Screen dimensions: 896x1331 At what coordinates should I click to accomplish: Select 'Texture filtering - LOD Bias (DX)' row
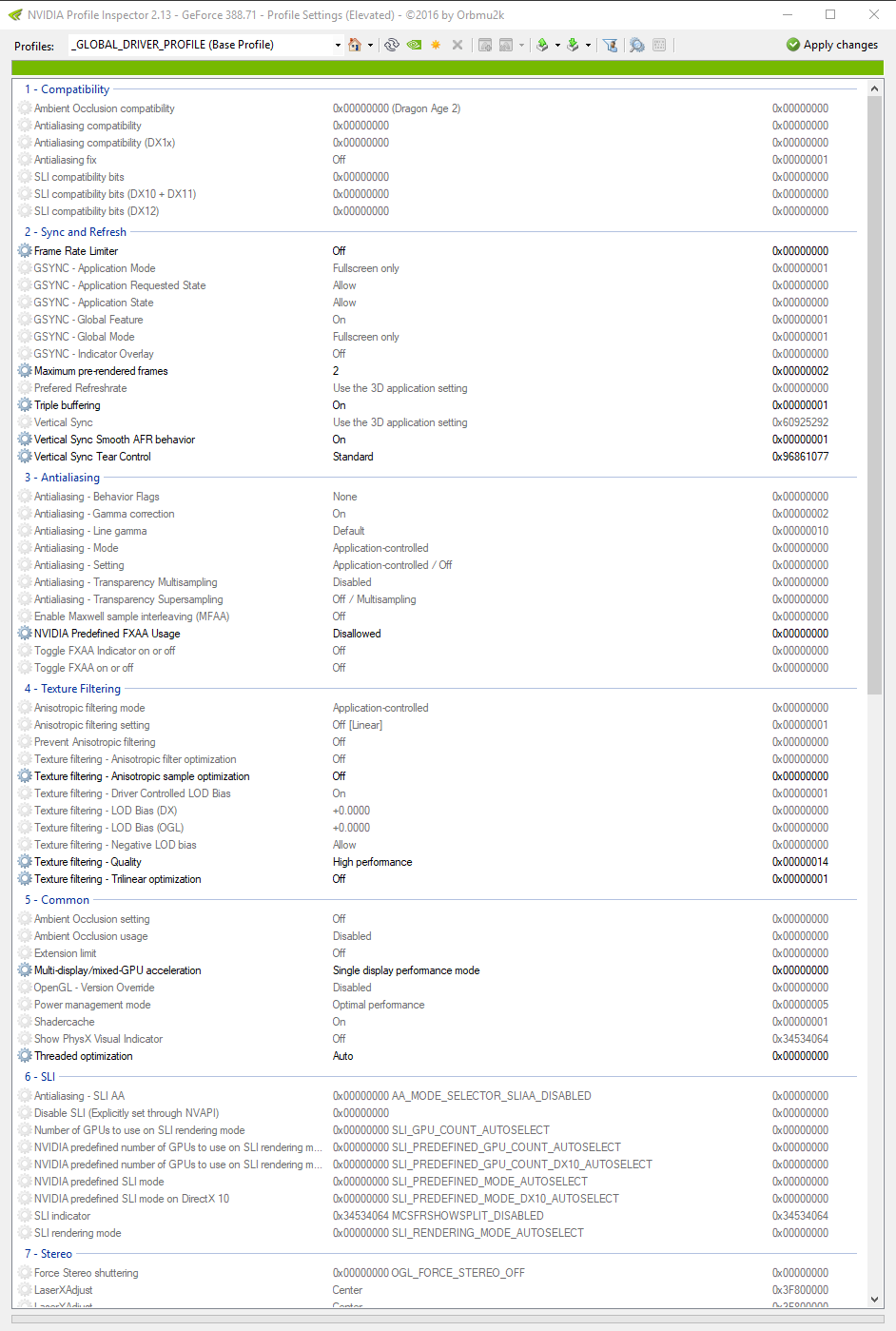[438, 811]
